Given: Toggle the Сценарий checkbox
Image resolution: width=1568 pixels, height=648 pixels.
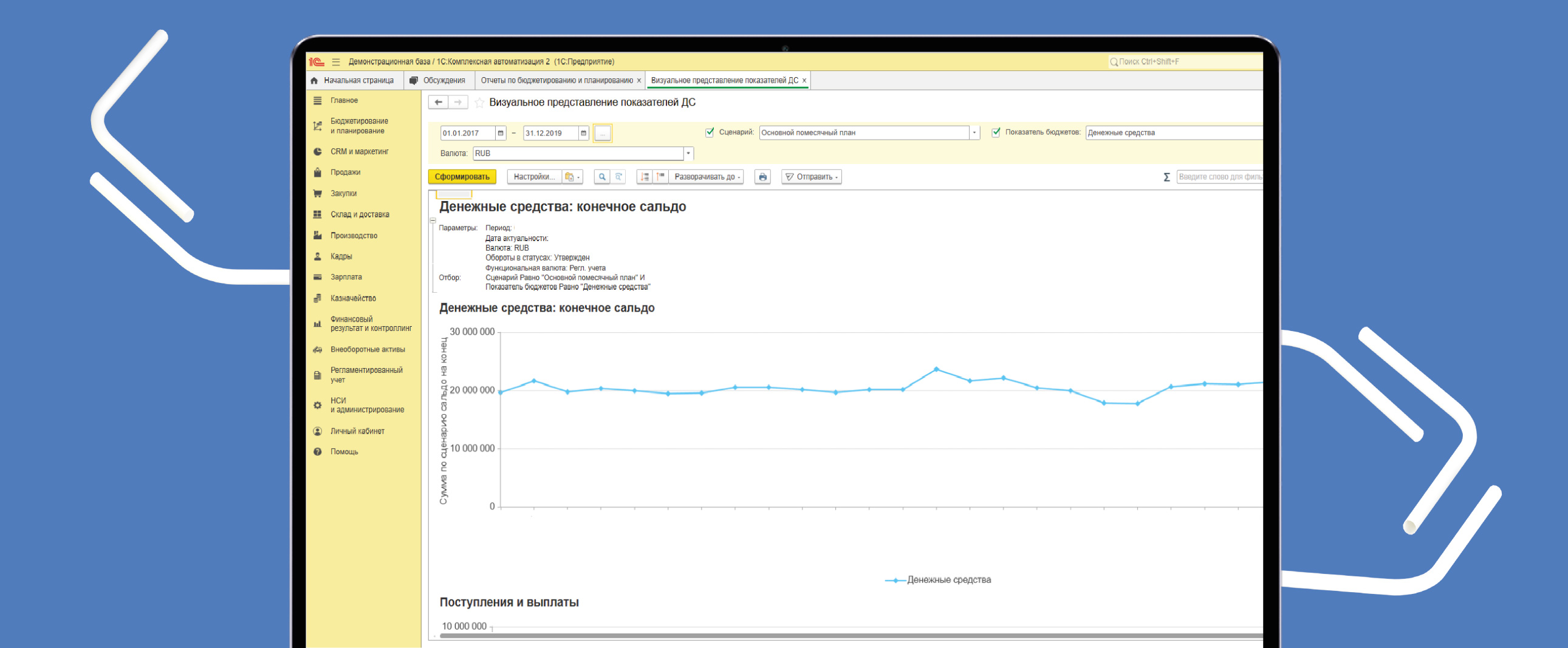Looking at the screenshot, I should click(709, 132).
